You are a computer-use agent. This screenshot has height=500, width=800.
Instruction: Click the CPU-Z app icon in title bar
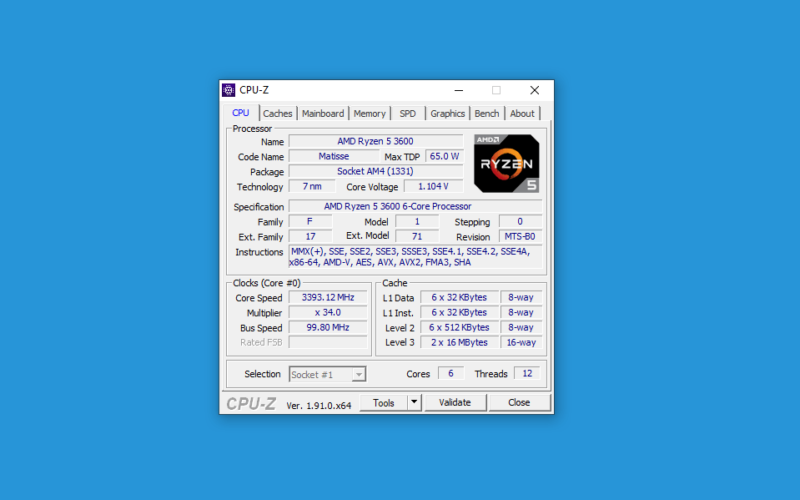click(x=229, y=90)
